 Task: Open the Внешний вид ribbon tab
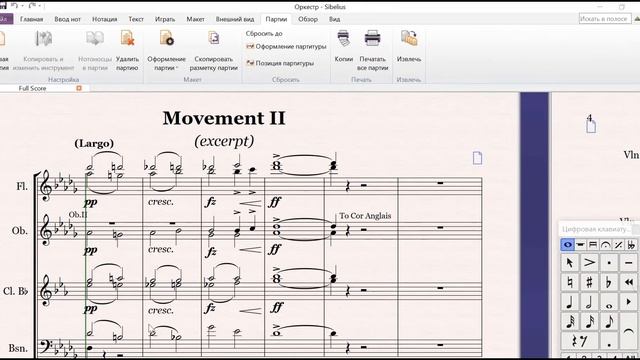(x=235, y=19)
